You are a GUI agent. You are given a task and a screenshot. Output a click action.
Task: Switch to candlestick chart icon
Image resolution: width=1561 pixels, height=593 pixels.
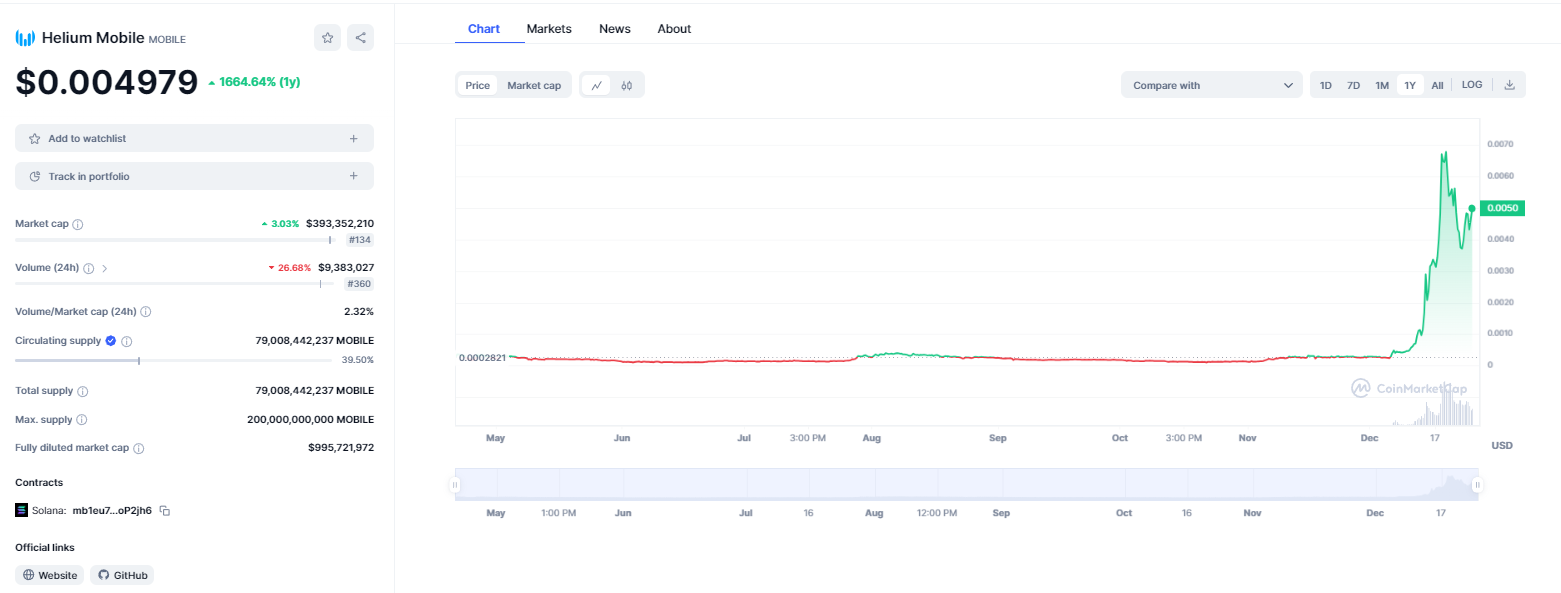tap(627, 85)
